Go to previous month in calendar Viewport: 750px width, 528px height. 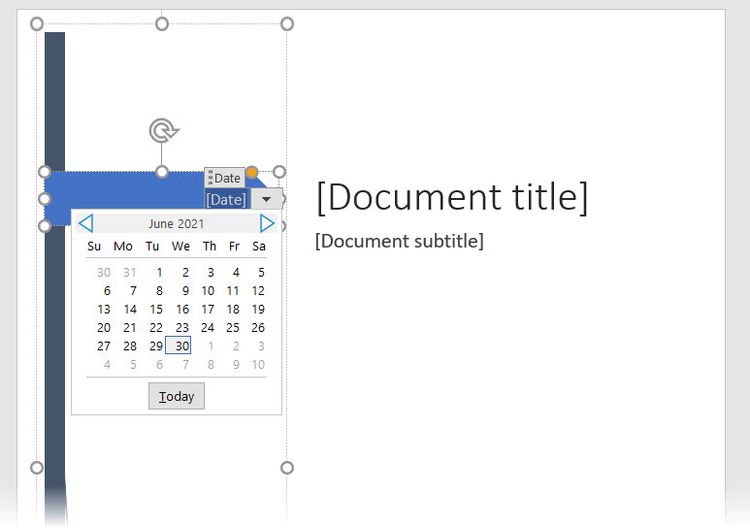[x=86, y=223]
